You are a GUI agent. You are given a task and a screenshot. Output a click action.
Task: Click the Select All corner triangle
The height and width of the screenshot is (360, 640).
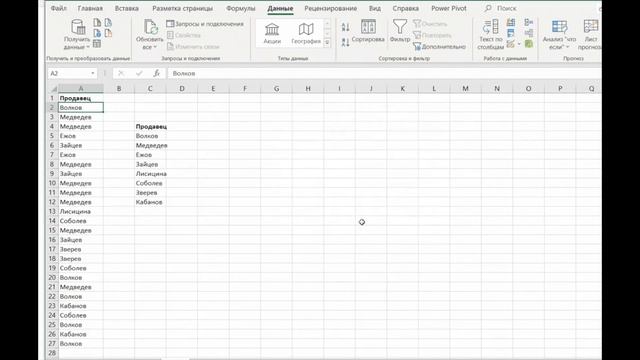(53, 89)
